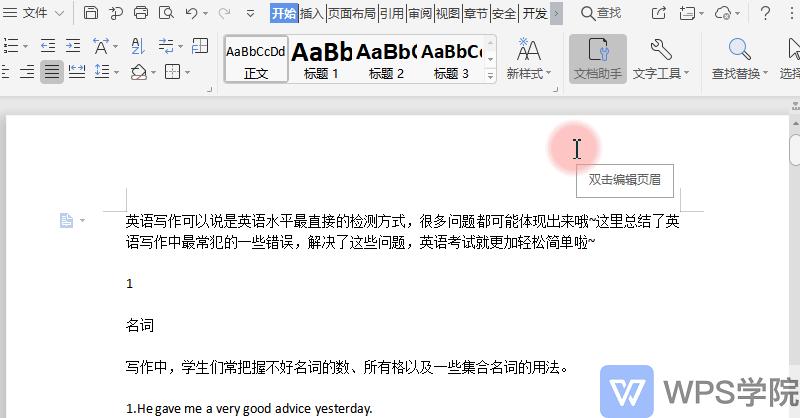The height and width of the screenshot is (418, 800).
Task: Open the styles pane dialog launcher
Action: click(556, 89)
